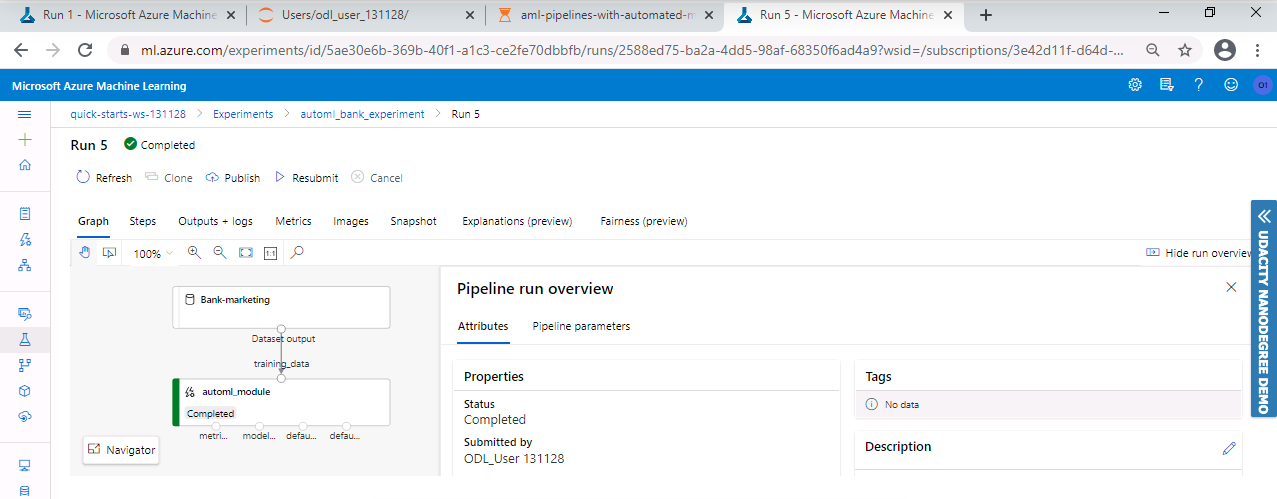Bookmark this page with star icon
Viewport: 1277px width, 499px height.
[1185, 50]
